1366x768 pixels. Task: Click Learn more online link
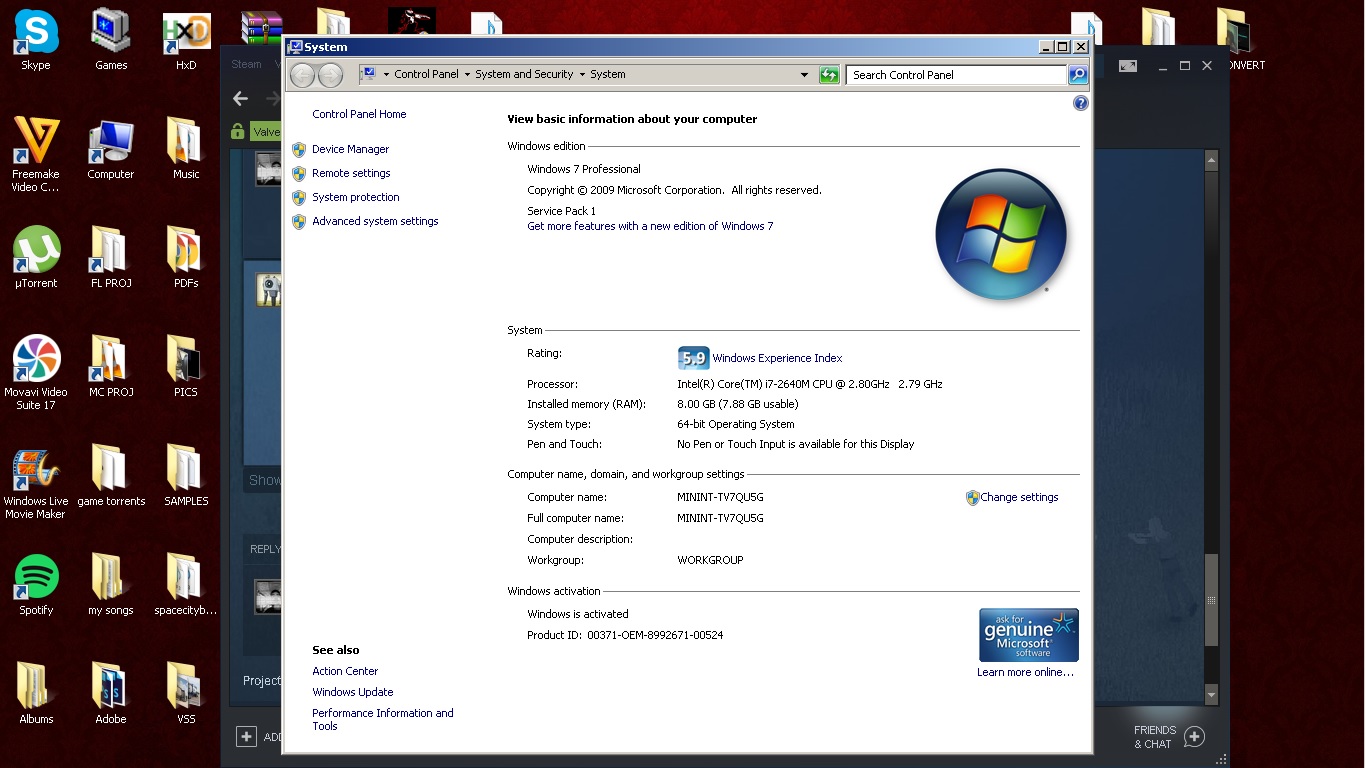tap(1025, 672)
